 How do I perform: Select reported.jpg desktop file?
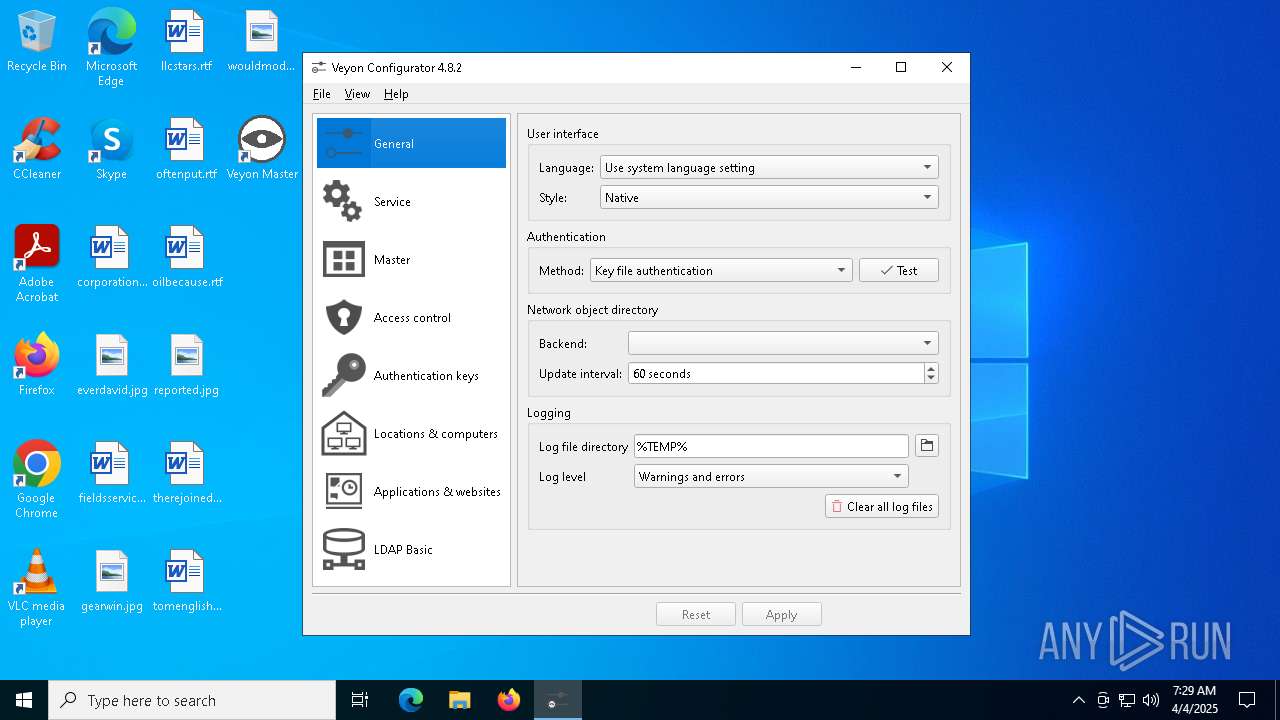point(186,365)
